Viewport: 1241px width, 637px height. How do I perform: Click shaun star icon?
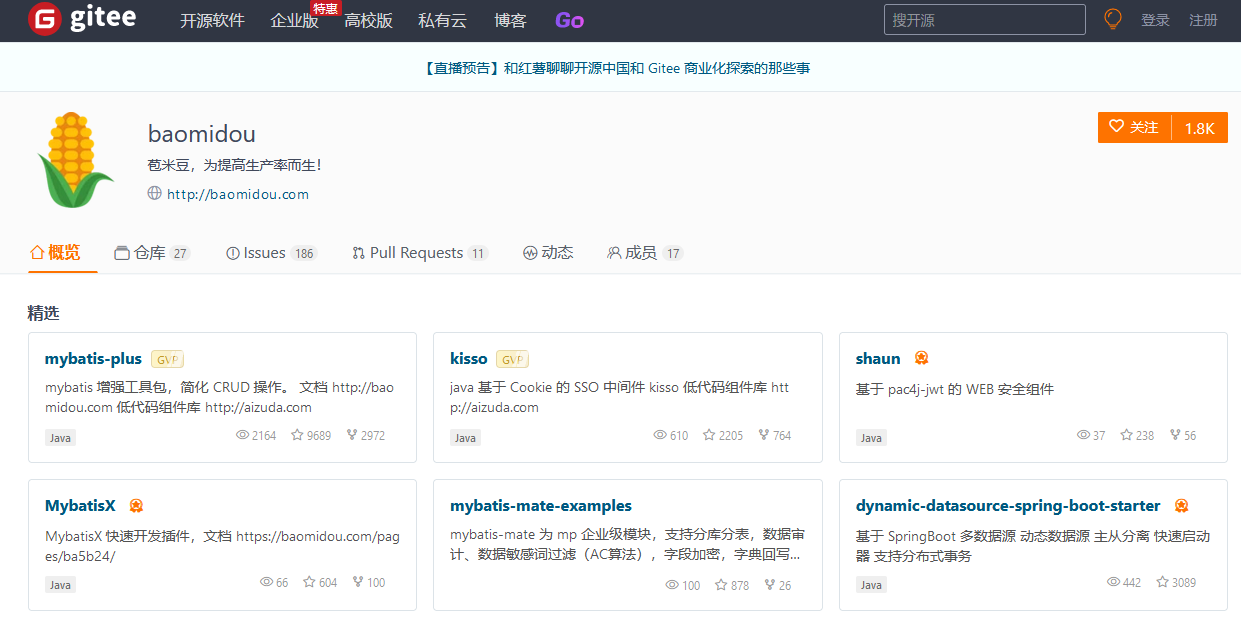click(1126, 435)
